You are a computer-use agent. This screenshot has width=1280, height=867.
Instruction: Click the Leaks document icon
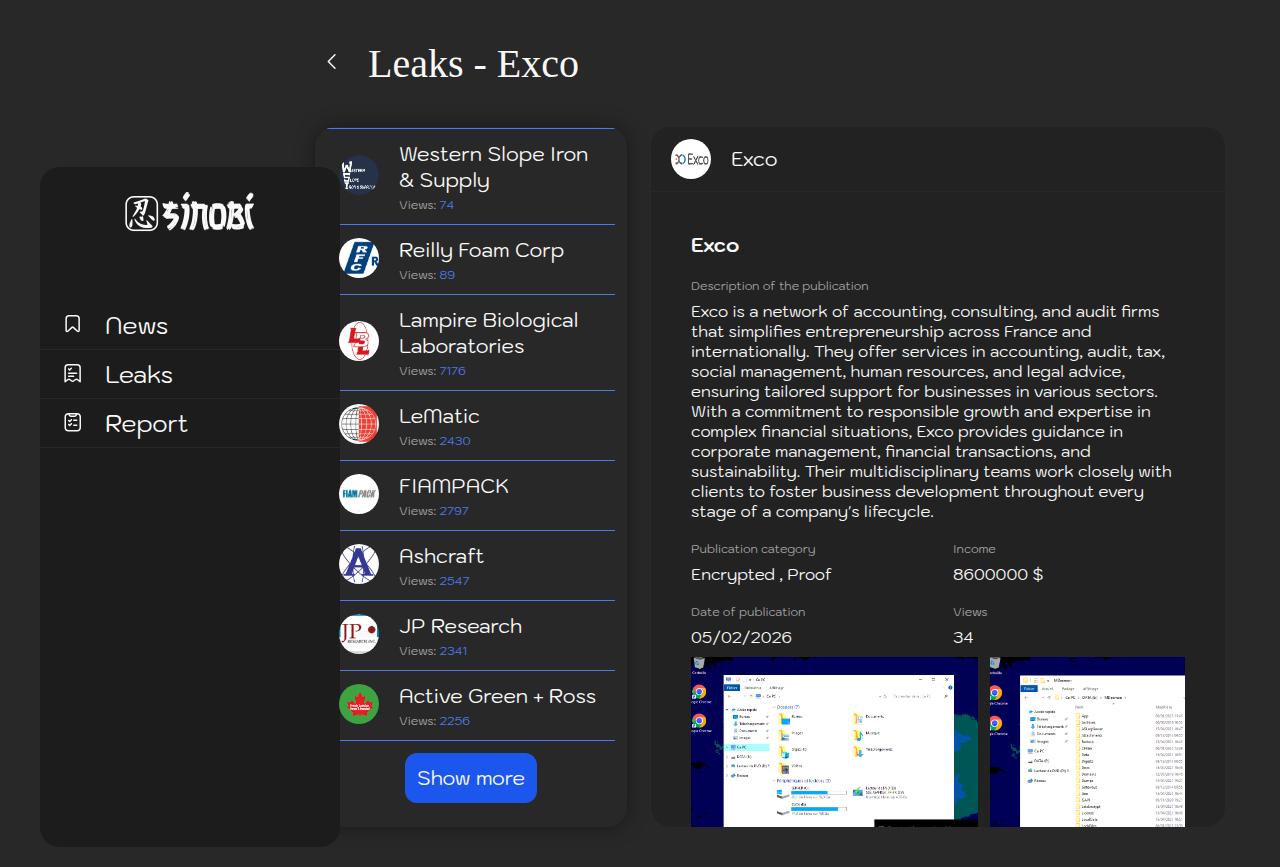pyautogui.click(x=73, y=374)
